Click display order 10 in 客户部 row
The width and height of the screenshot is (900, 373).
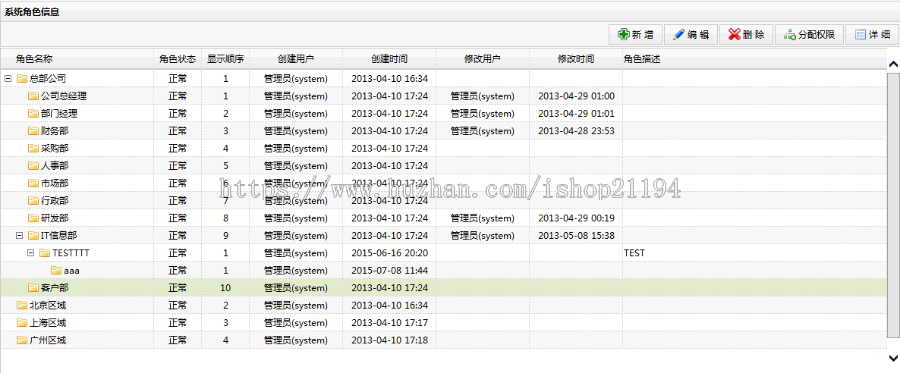coord(226,287)
